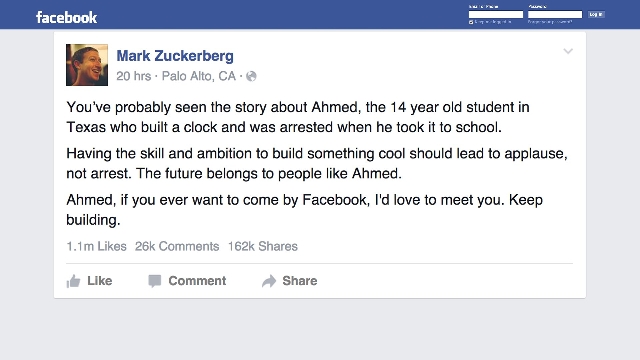Screen dimensions: 640x360
Task: Open the 20 hrs timestamp link
Action: point(133,76)
